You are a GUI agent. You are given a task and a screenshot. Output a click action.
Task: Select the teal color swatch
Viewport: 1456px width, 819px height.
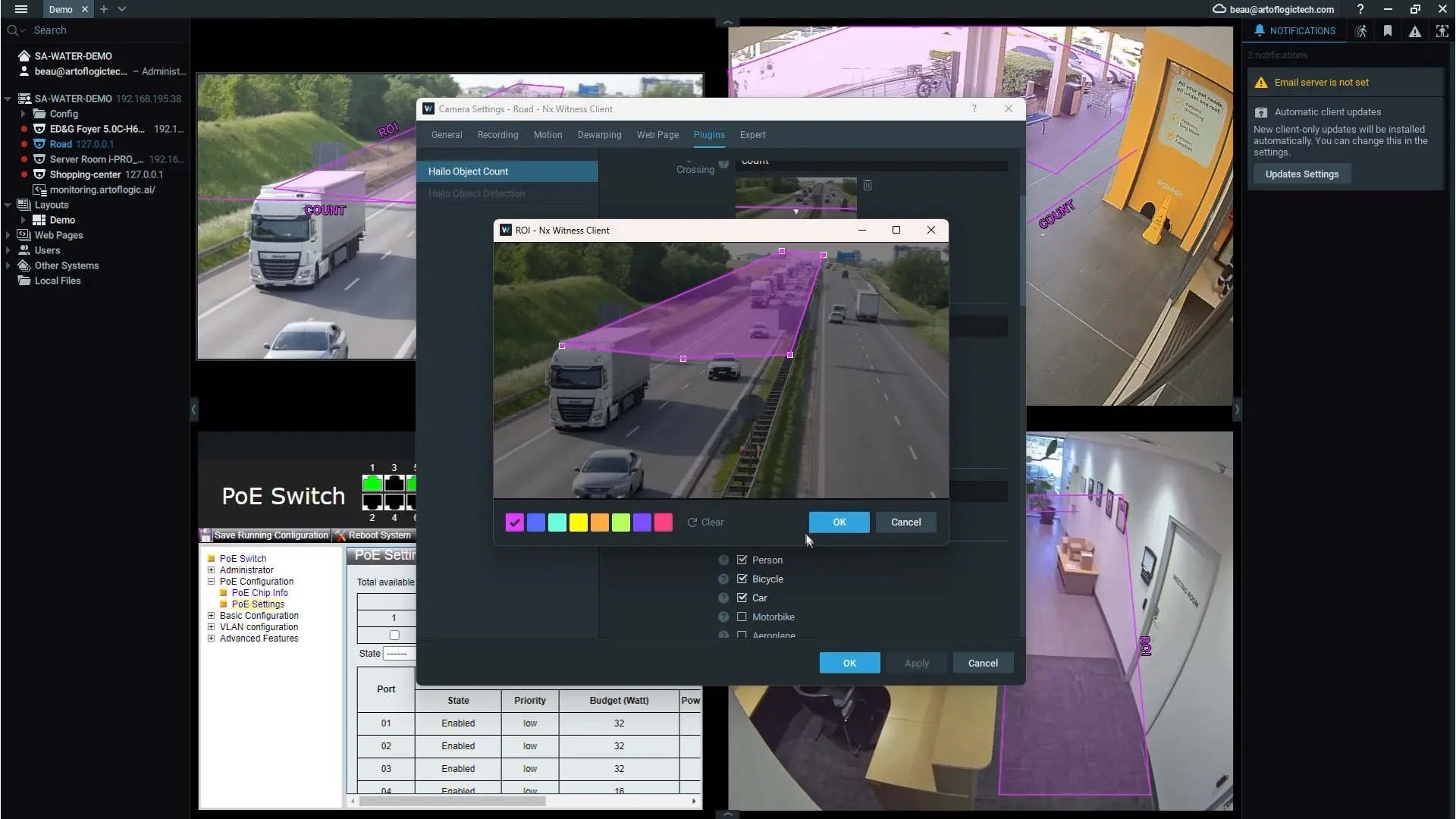click(557, 522)
